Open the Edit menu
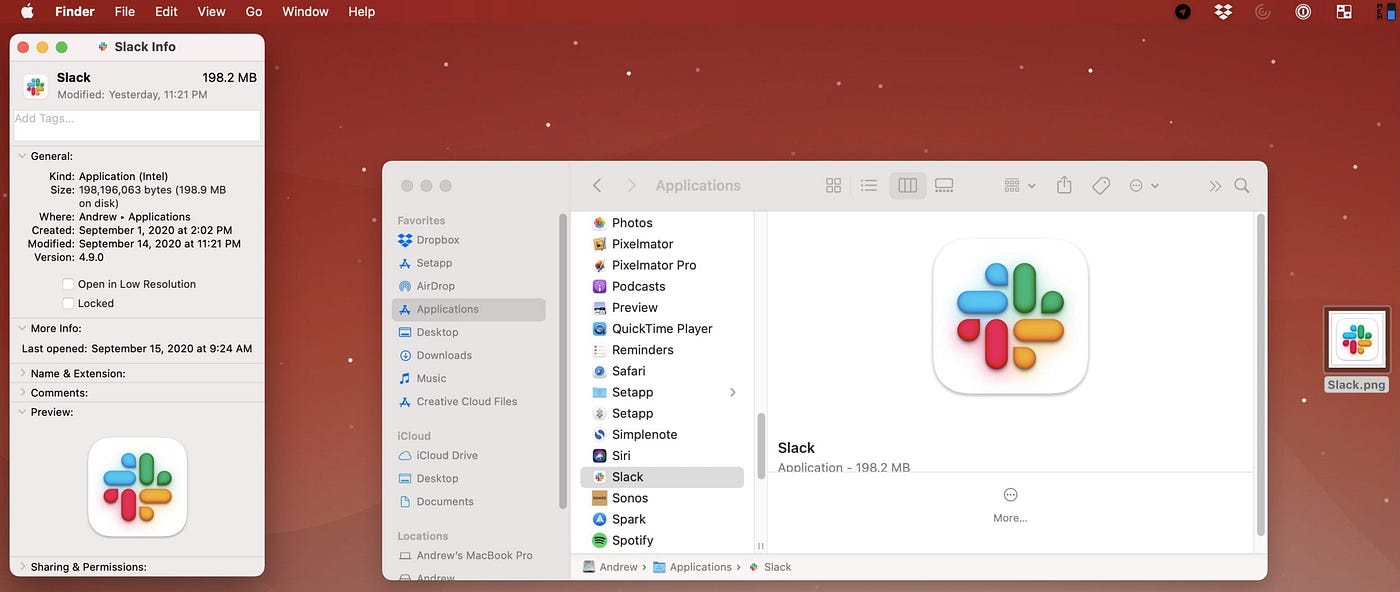This screenshot has height=592, width=1400. pos(166,12)
